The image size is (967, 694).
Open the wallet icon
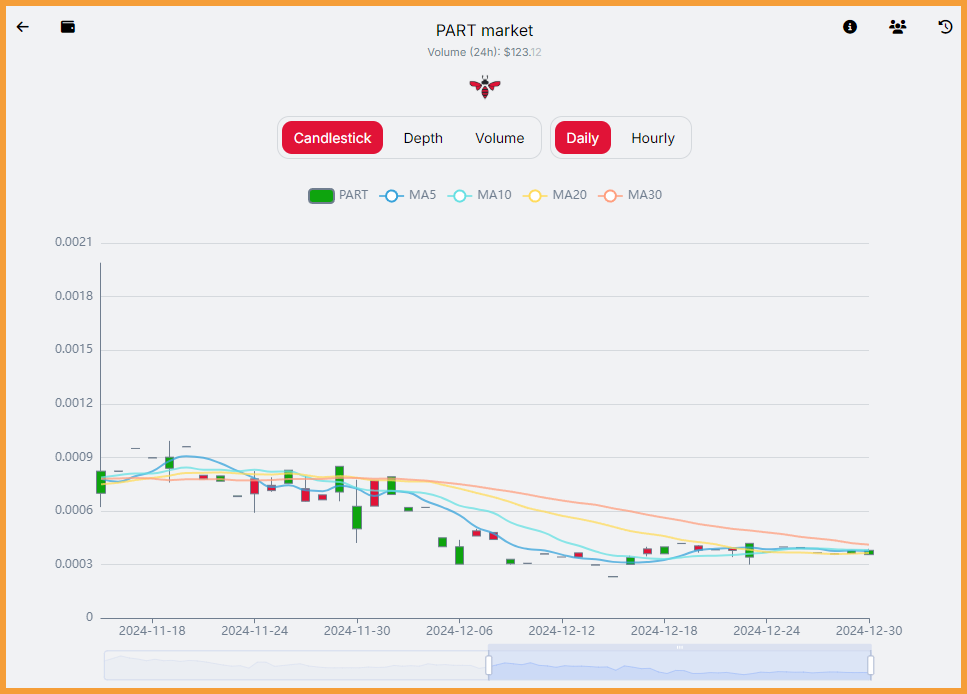coord(68,27)
